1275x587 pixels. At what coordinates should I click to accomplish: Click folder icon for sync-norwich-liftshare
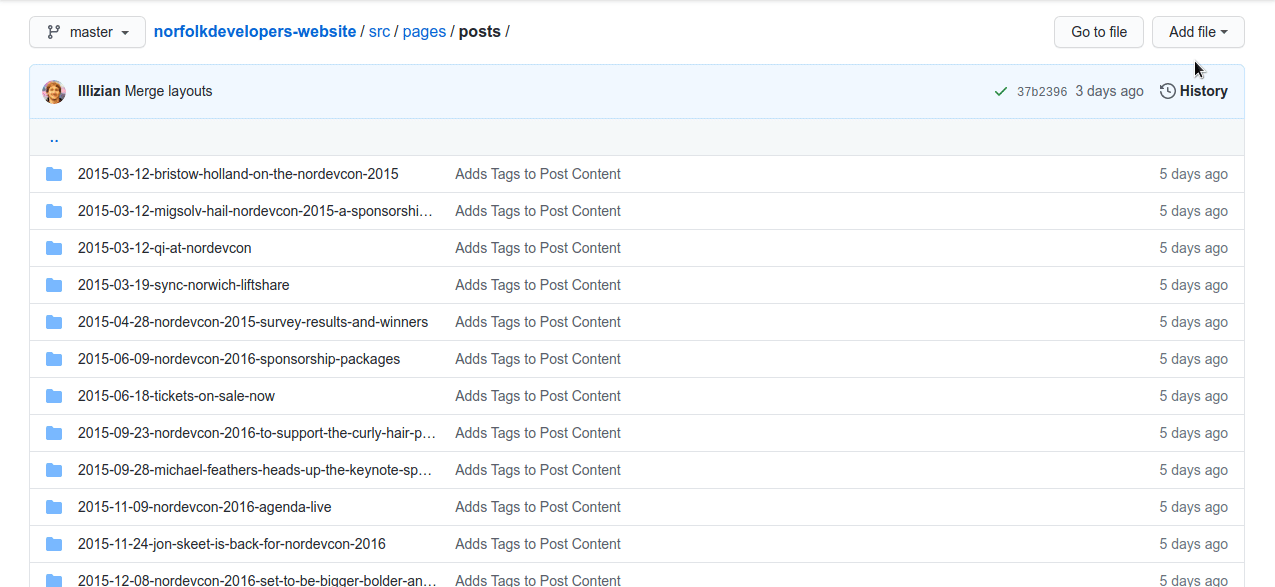click(x=54, y=285)
